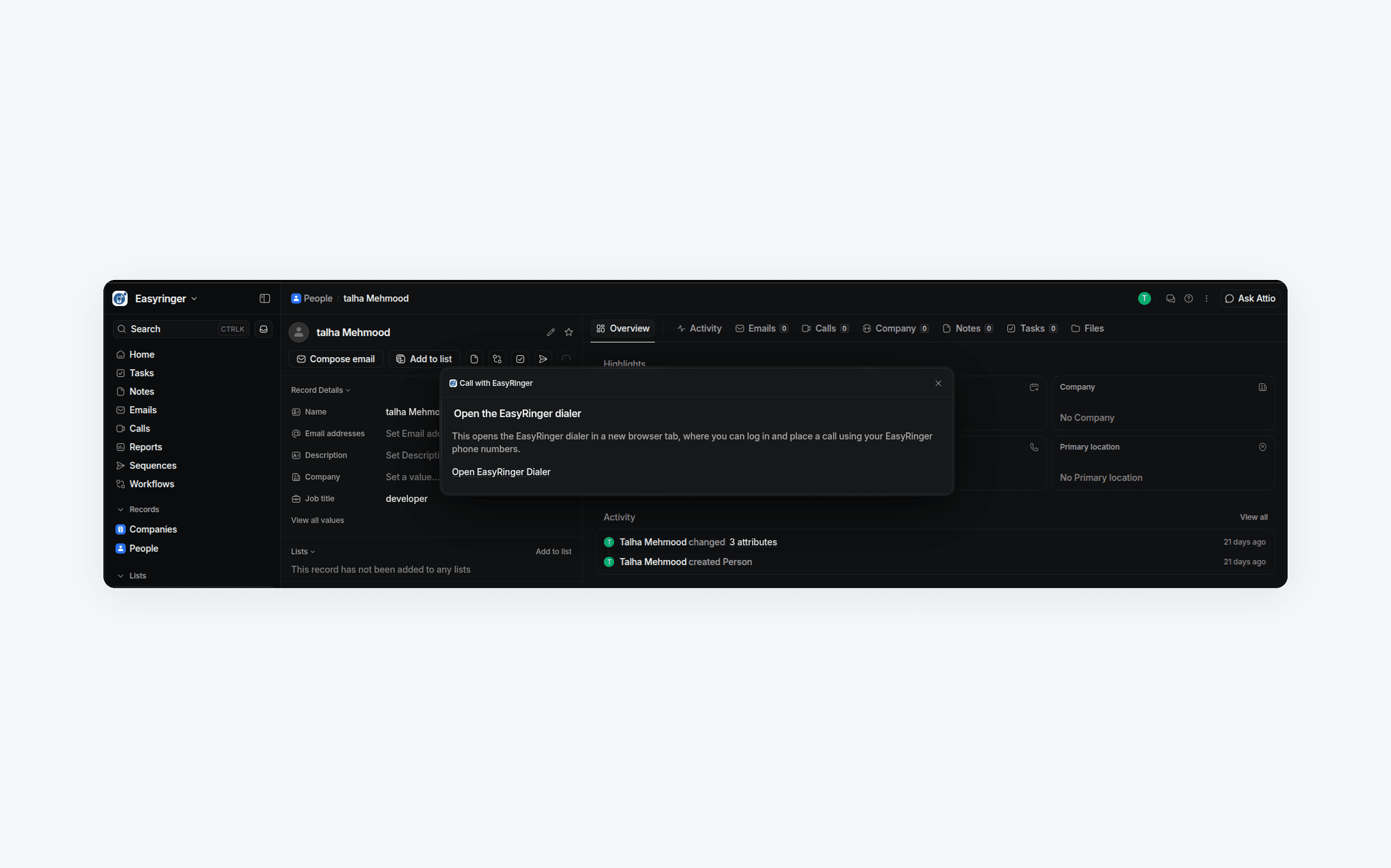Switch to the Emails tab
1391x868 pixels.
762,328
